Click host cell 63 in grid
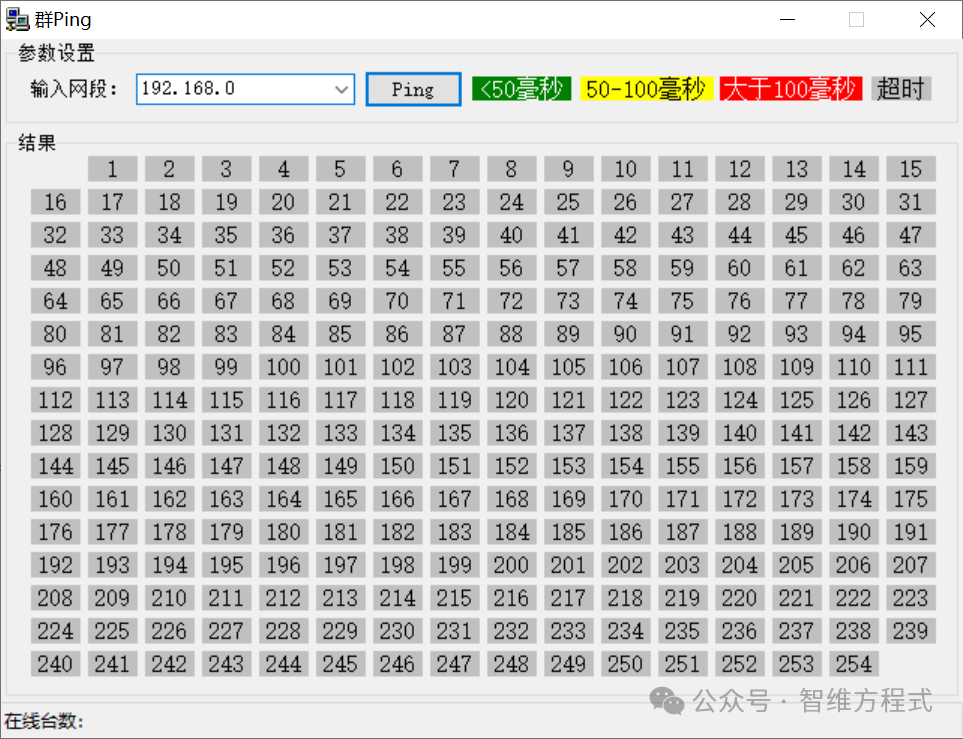Image resolution: width=963 pixels, height=739 pixels. point(910,268)
